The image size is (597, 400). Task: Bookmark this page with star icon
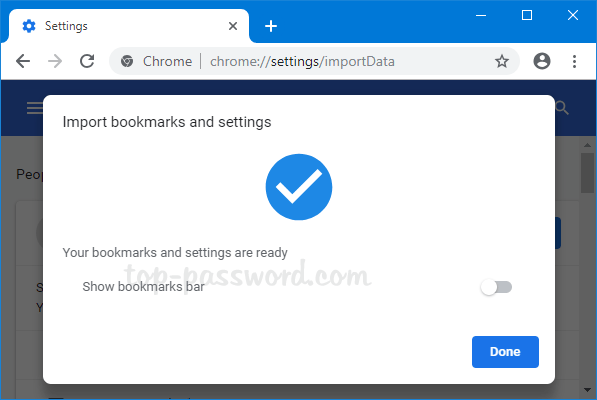tap(501, 61)
